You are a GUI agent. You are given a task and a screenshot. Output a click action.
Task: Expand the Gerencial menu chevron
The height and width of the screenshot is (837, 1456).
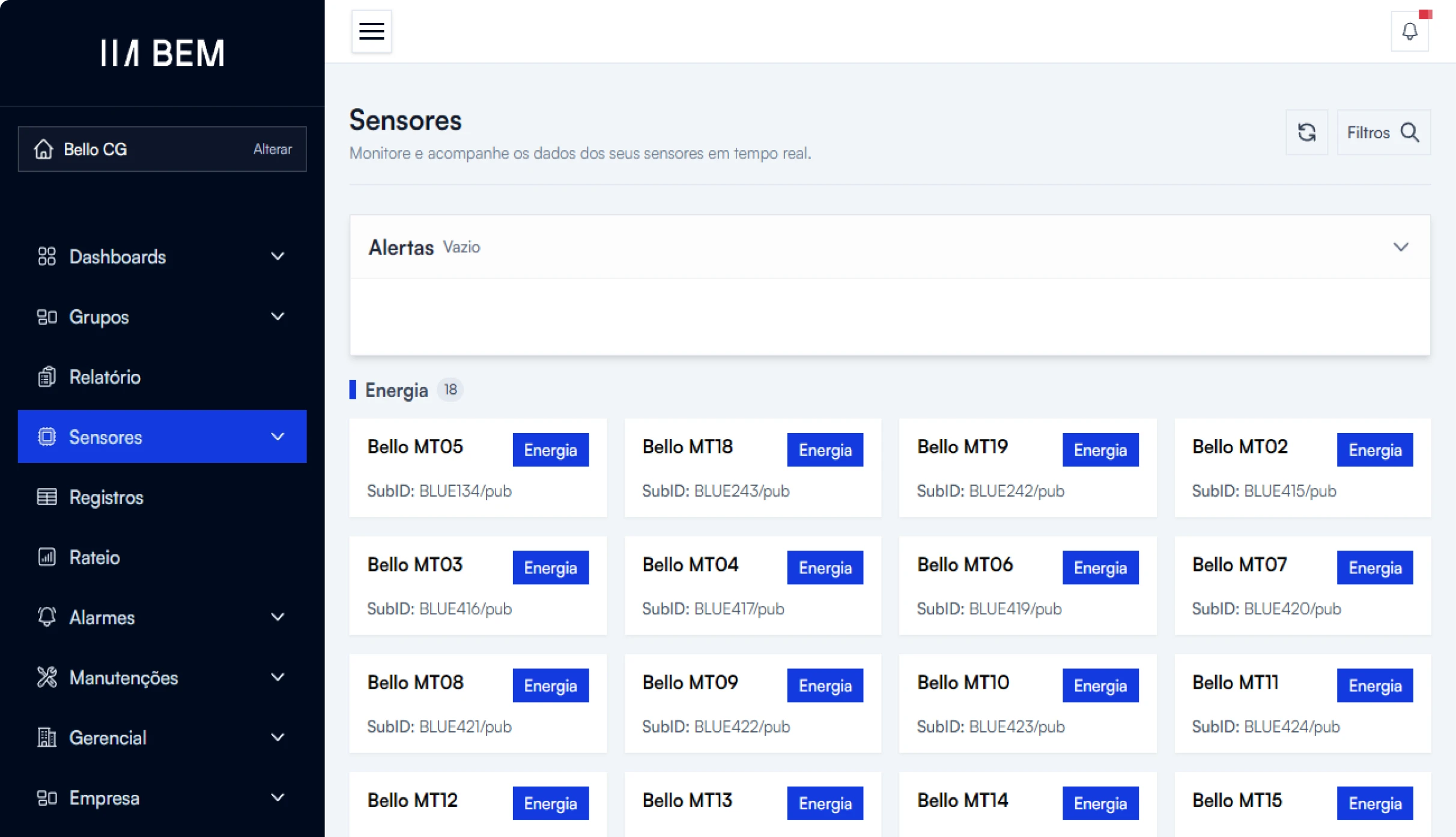278,737
